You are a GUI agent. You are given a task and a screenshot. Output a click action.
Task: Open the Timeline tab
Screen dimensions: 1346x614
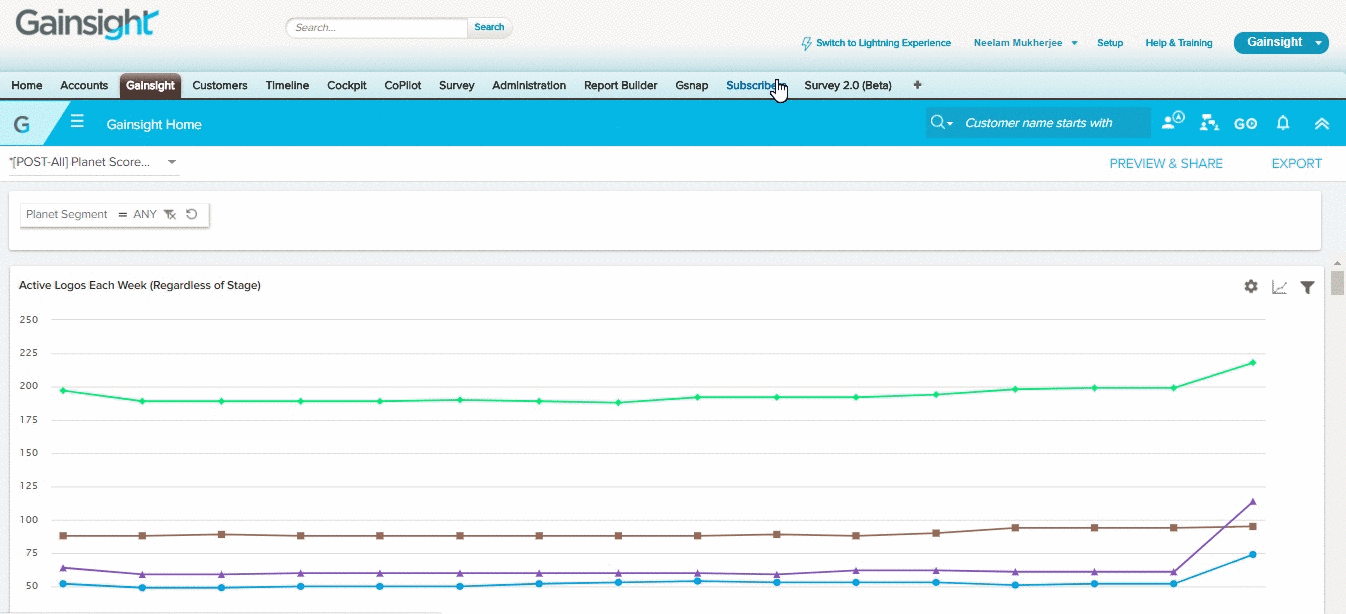[287, 85]
